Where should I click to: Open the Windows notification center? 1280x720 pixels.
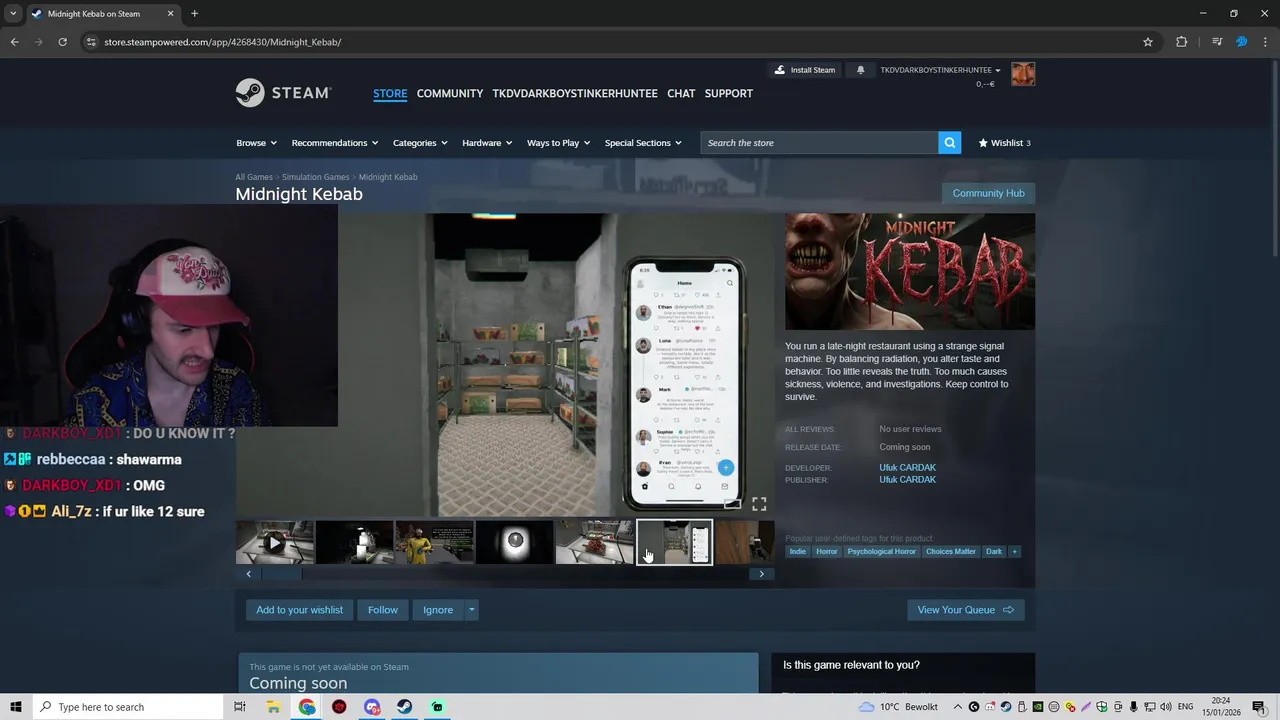(1259, 707)
